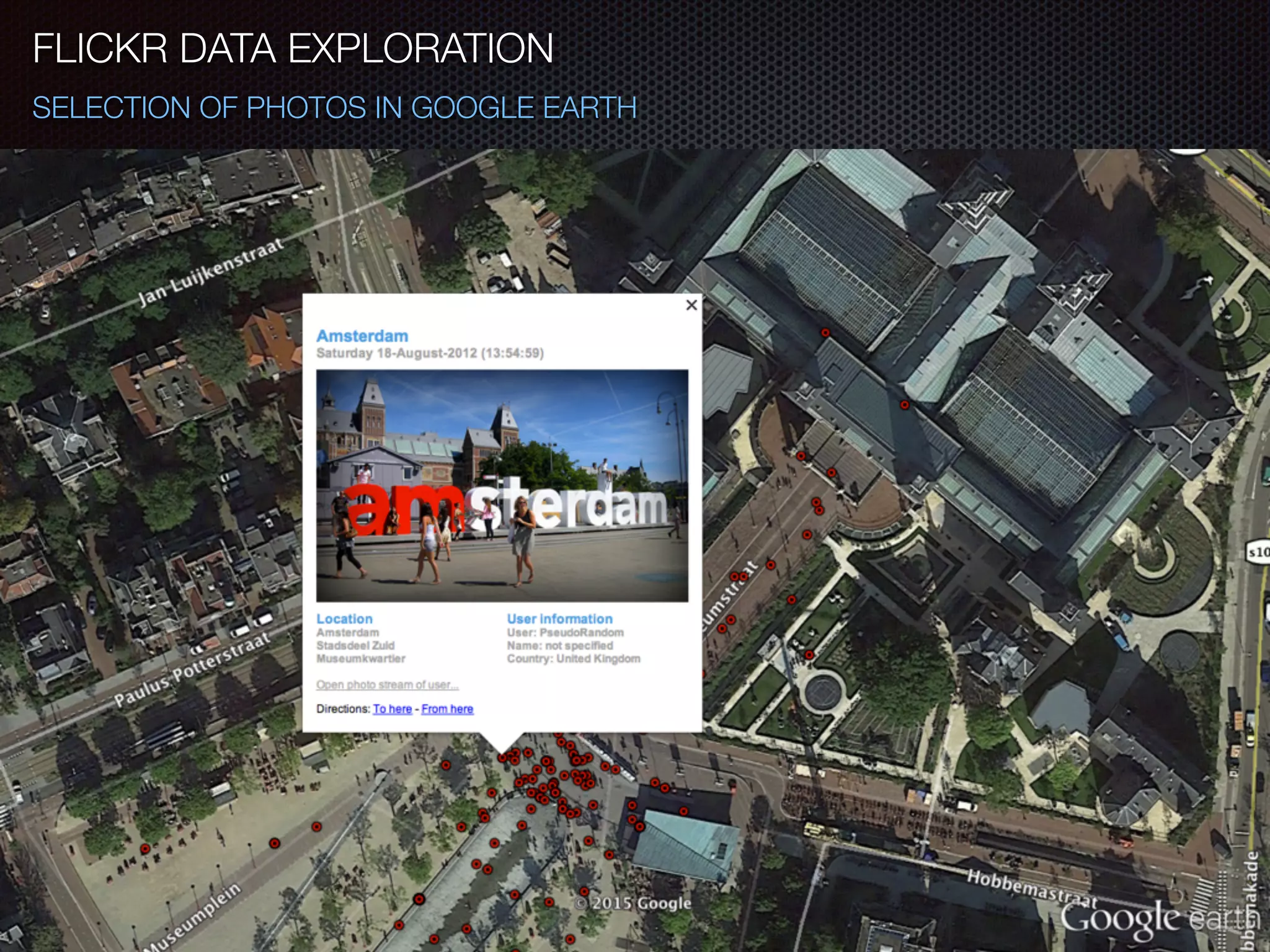Screen dimensions: 1270x952
Task: Select the 'Stadsdeel Zuid' location text
Action: click(x=355, y=645)
